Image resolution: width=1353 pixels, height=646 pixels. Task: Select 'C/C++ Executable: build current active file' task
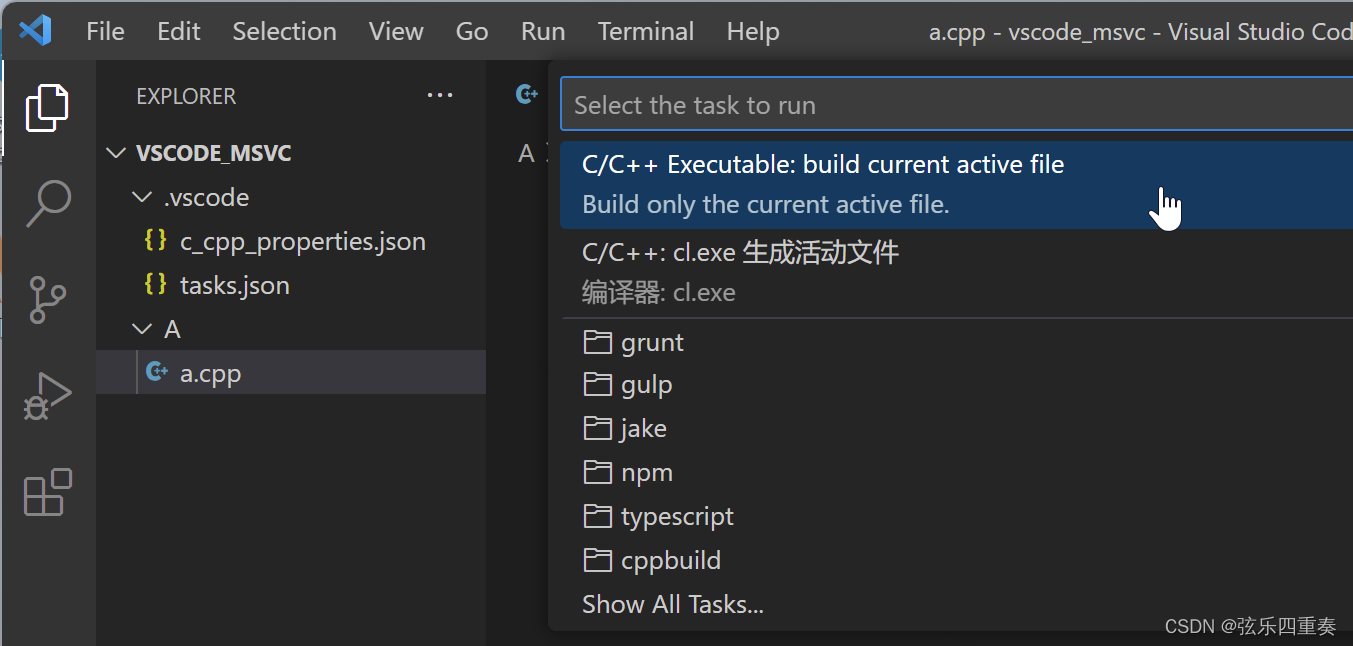point(822,165)
